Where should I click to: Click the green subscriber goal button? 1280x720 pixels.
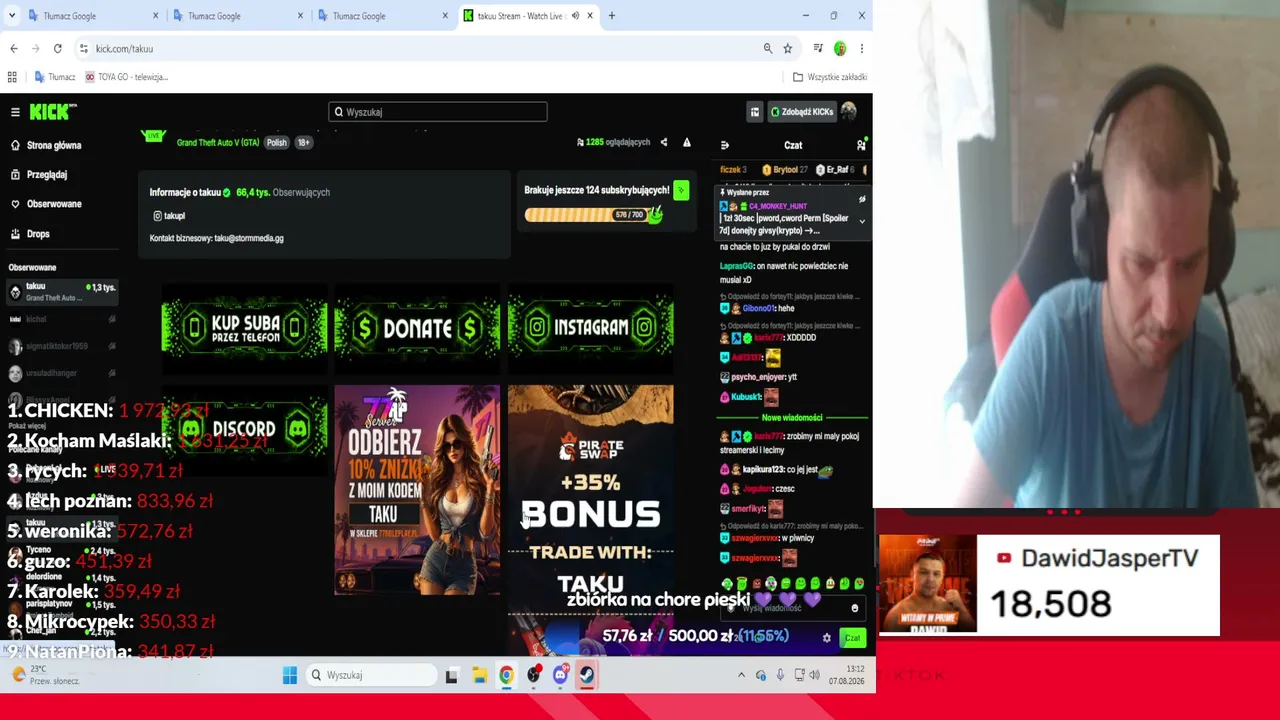point(681,190)
